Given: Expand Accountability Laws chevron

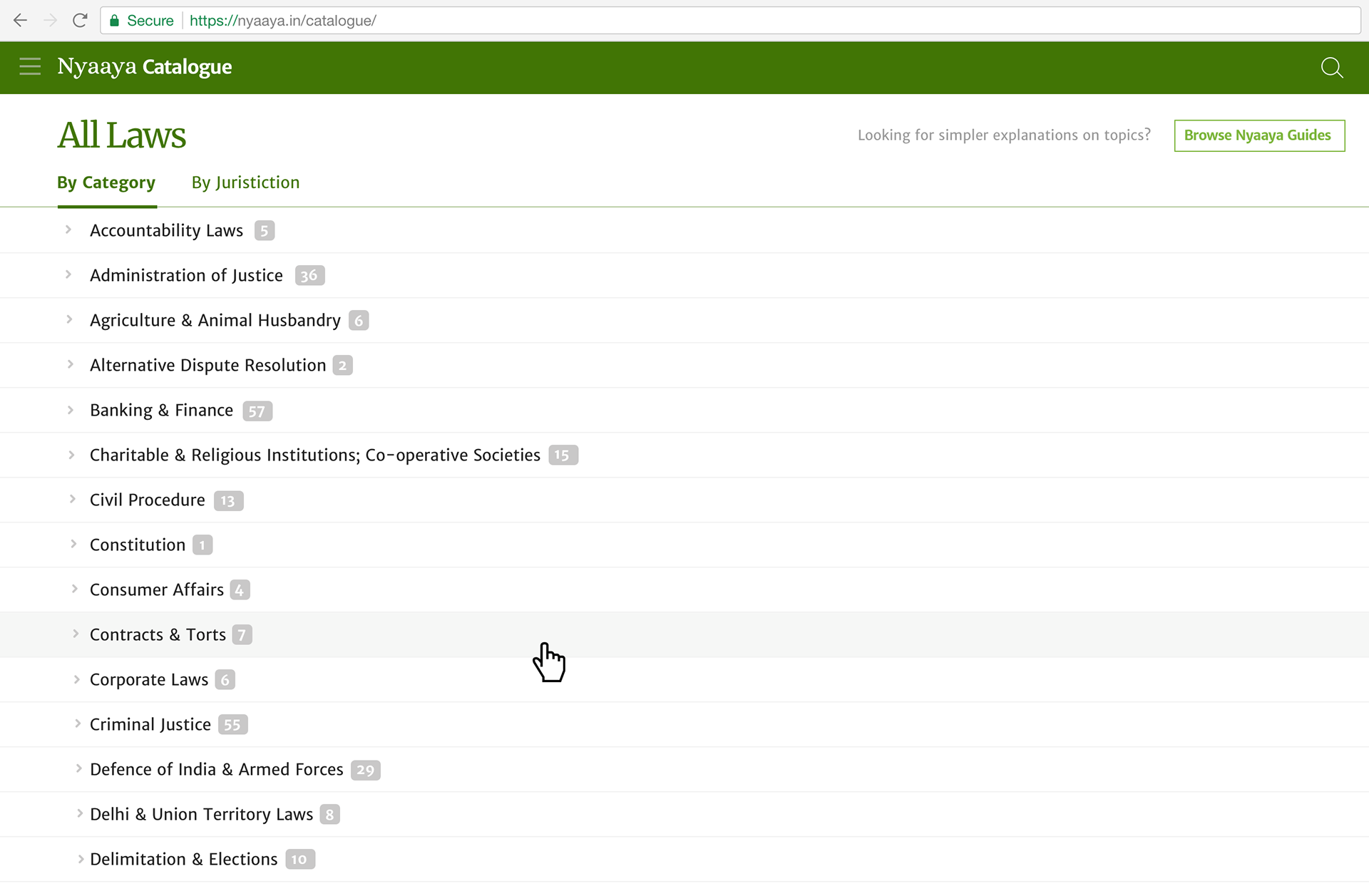Looking at the screenshot, I should pyautogui.click(x=68, y=230).
